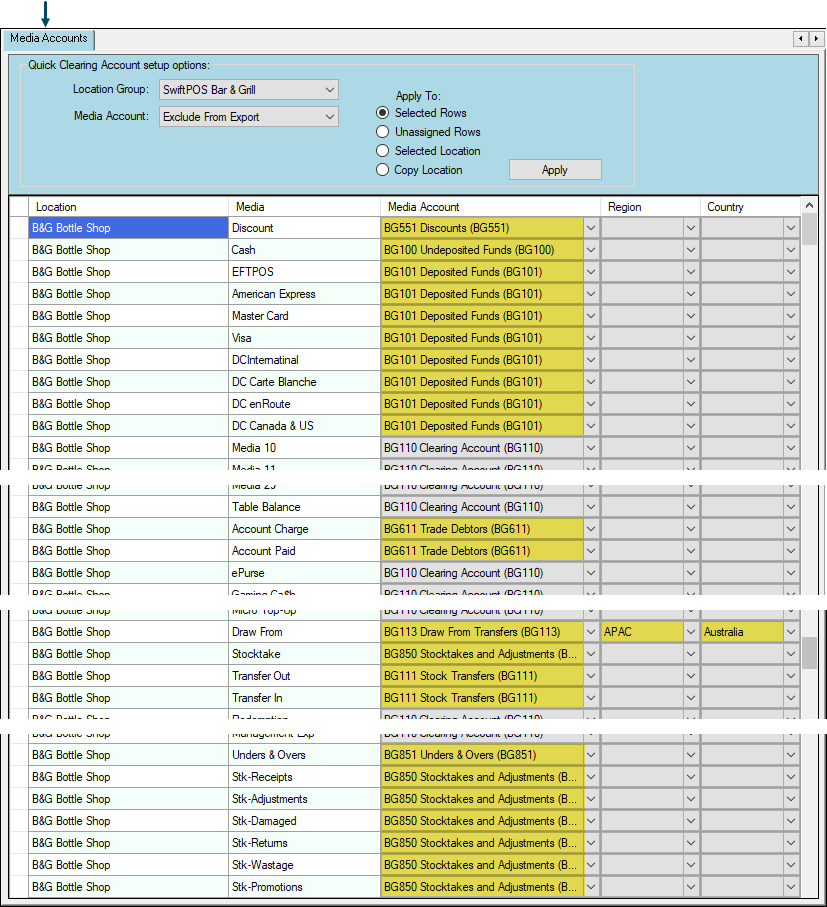Click the DC Carte Blanche media cell

pyautogui.click(x=304, y=382)
